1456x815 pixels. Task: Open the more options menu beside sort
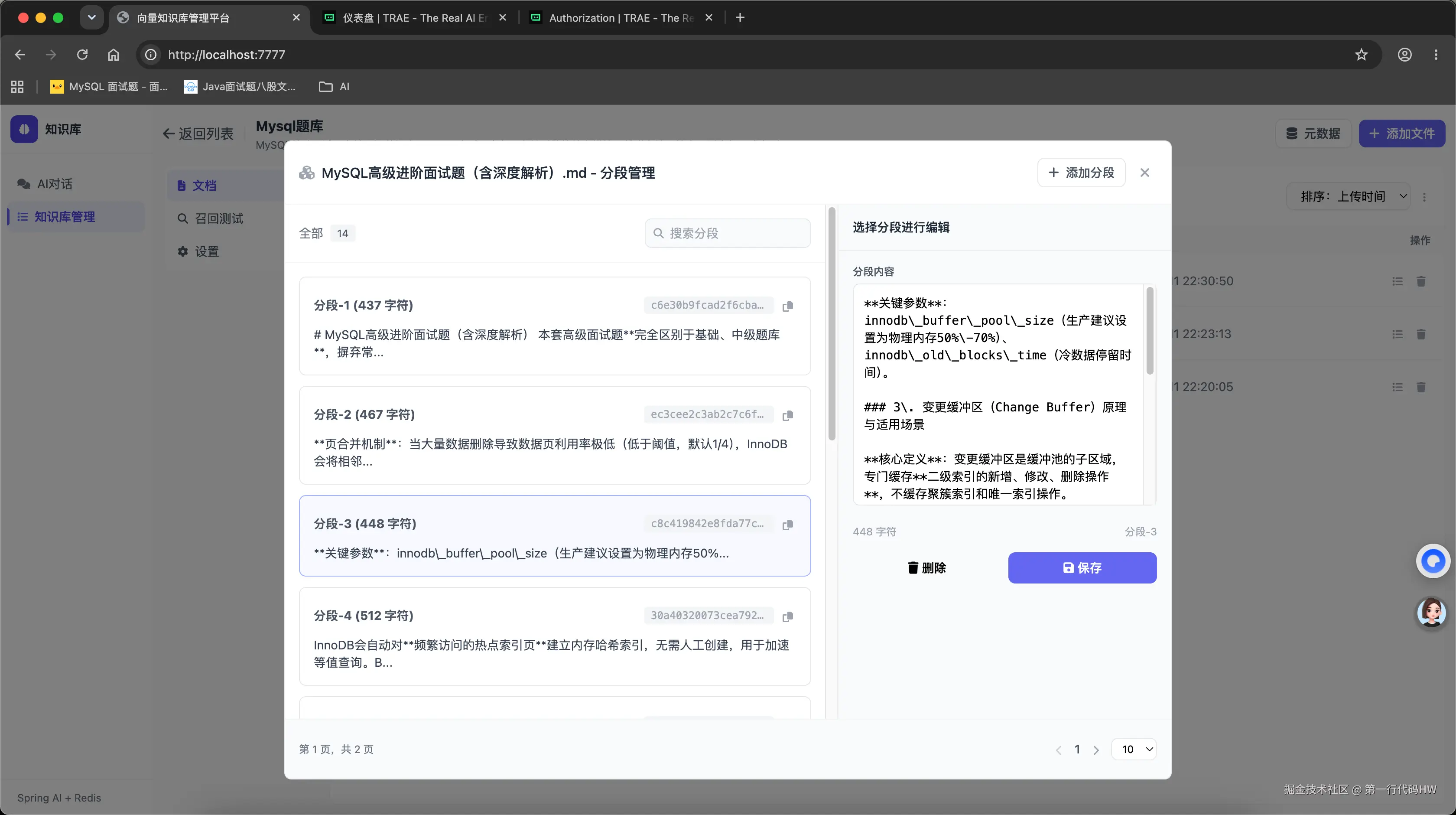[x=1424, y=197]
